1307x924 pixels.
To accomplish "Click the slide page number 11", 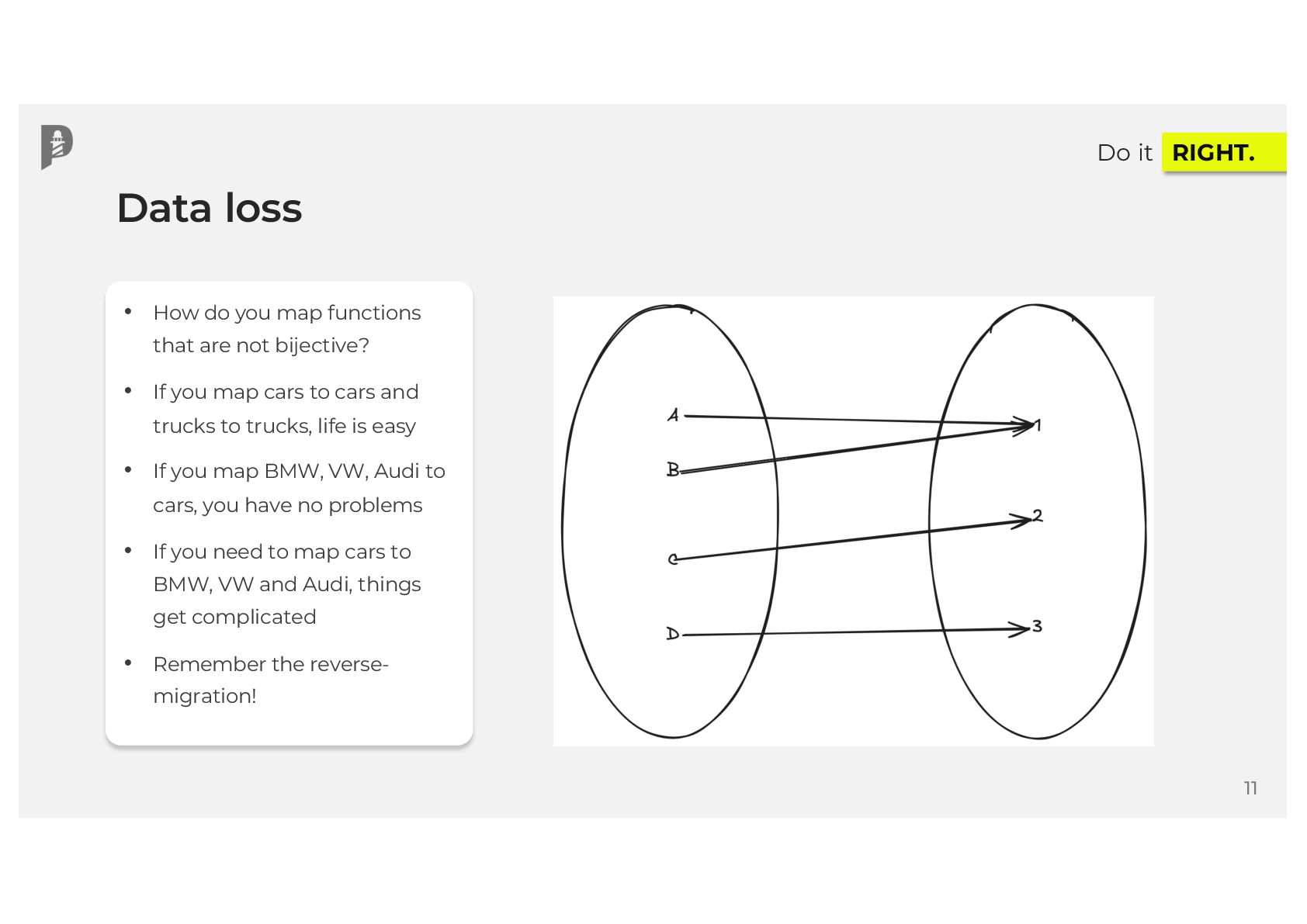I will (x=1250, y=788).
